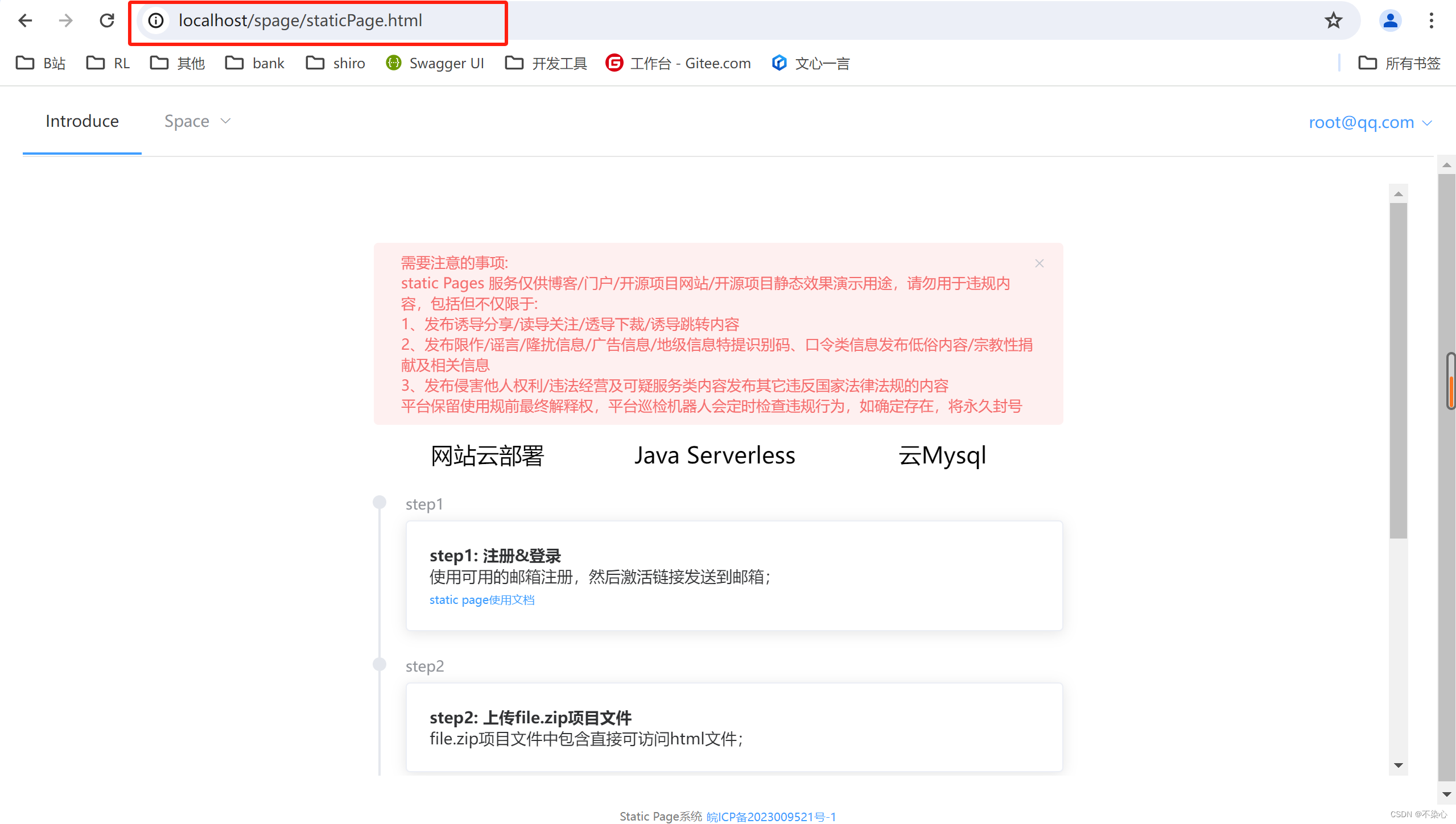This screenshot has width=1456, height=824.
Task: Open the root@qq.com account dropdown
Action: (x=1370, y=122)
